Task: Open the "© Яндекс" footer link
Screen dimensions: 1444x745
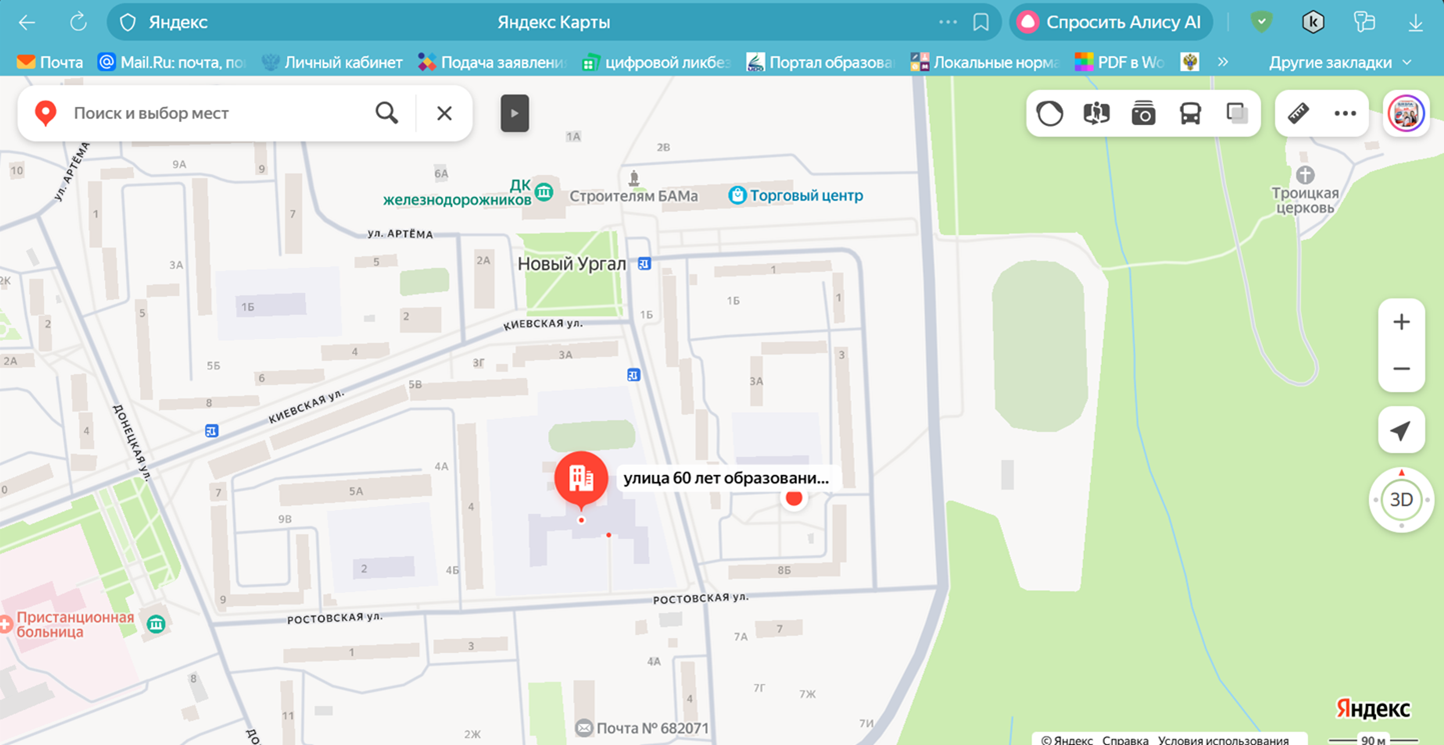Action: [x=1067, y=740]
